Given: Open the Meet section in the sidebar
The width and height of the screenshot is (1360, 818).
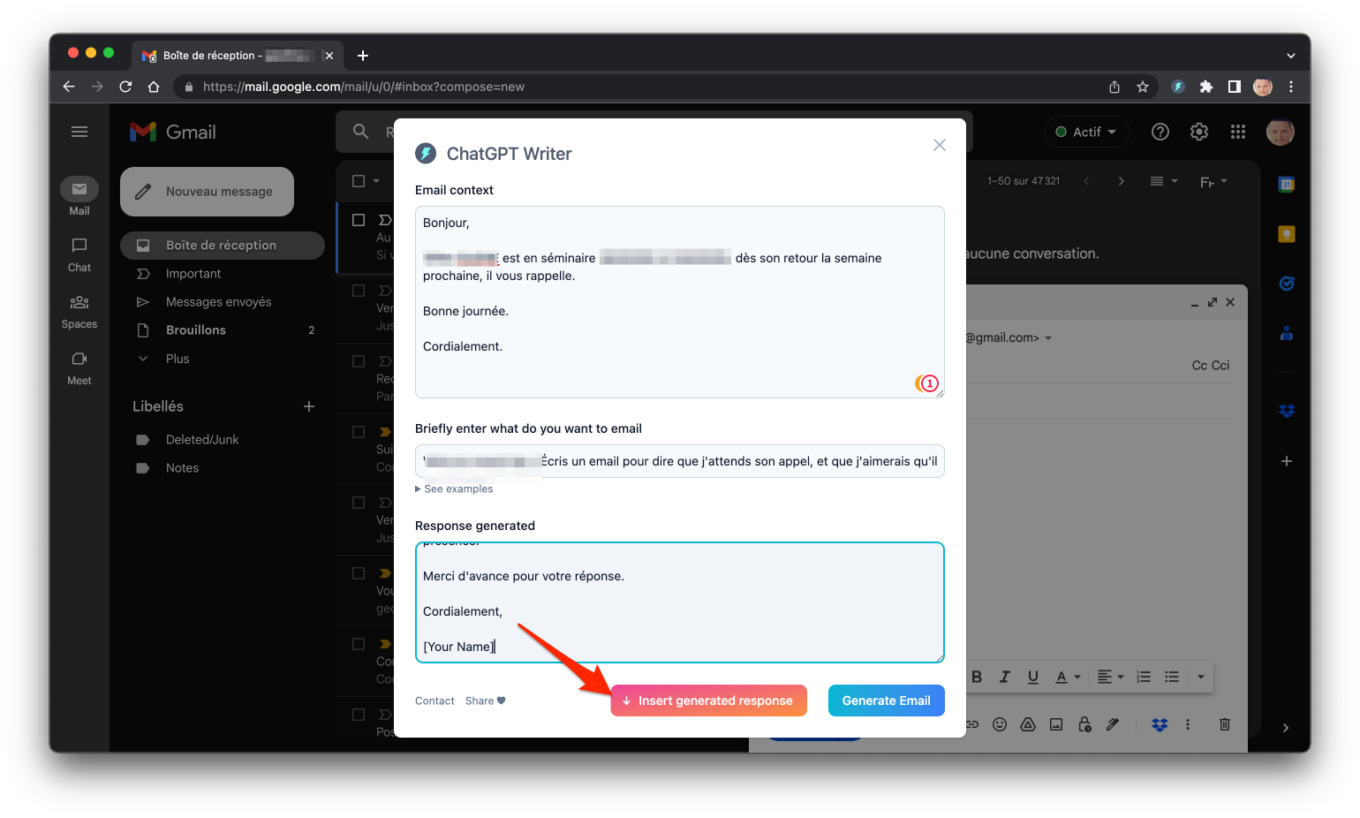Looking at the screenshot, I should [x=80, y=367].
